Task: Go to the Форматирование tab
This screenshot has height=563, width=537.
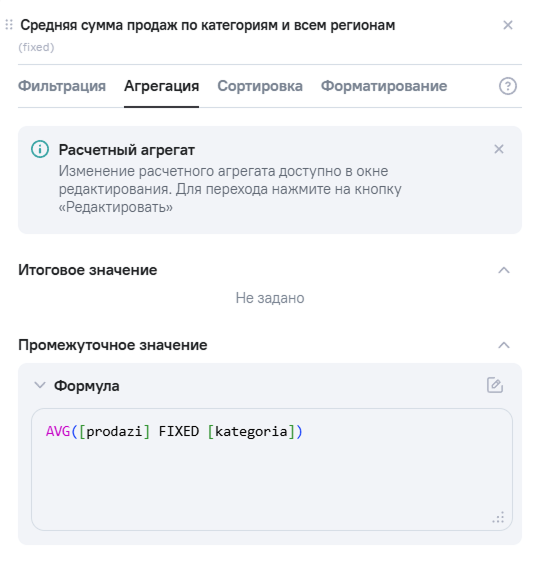Action: pyautogui.click(x=384, y=86)
